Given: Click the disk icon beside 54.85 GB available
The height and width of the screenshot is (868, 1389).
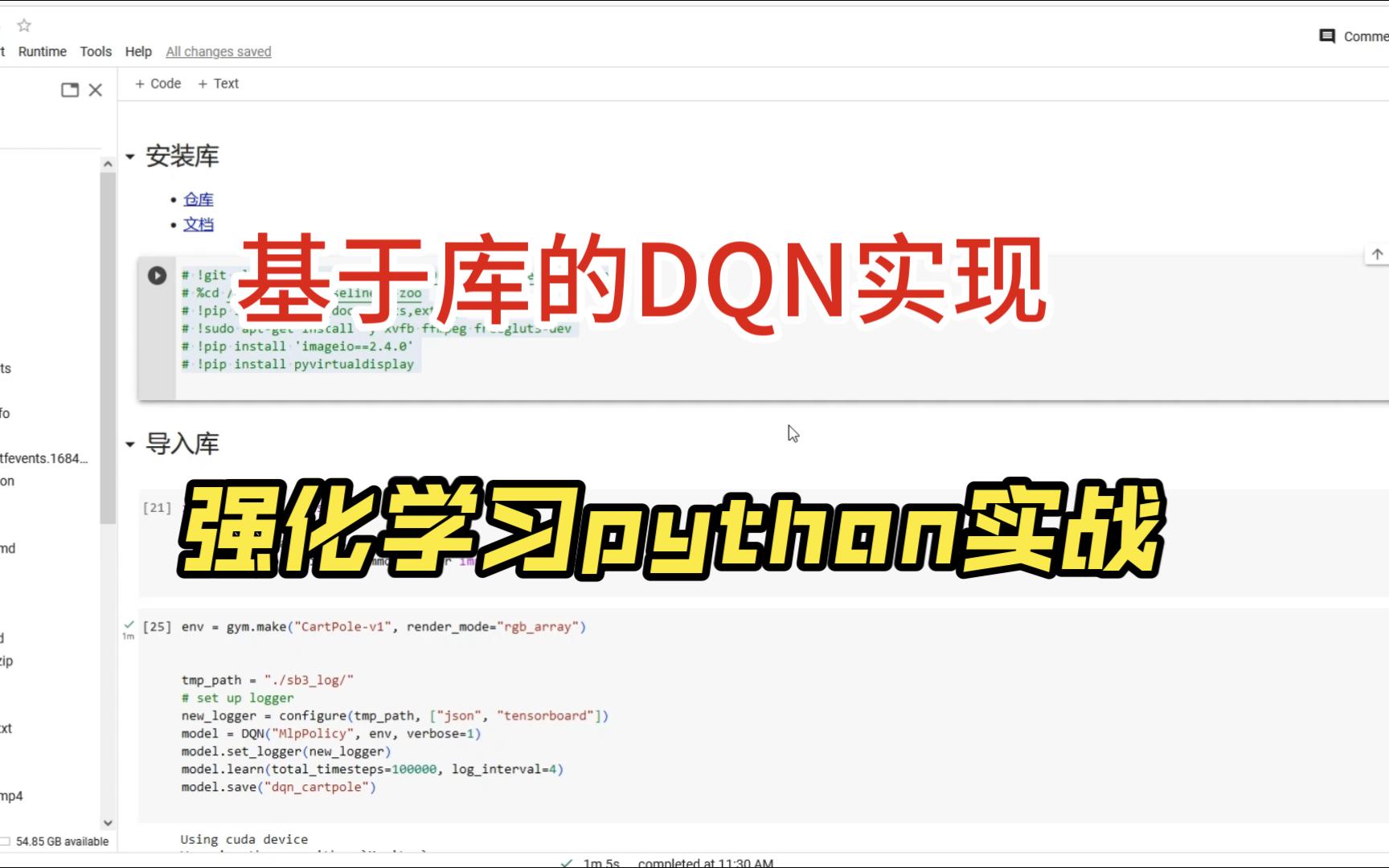Looking at the screenshot, I should [x=6, y=841].
